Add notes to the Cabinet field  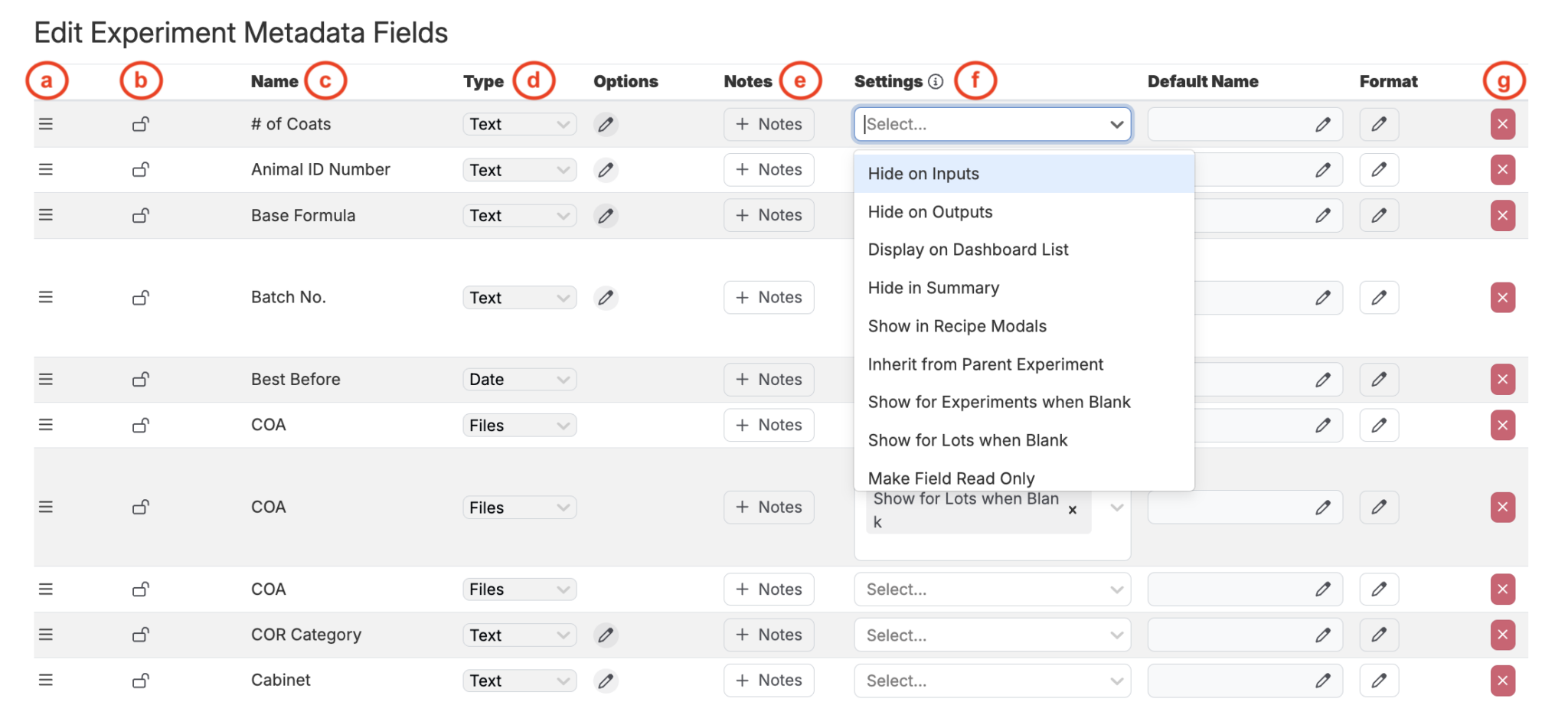tap(769, 681)
